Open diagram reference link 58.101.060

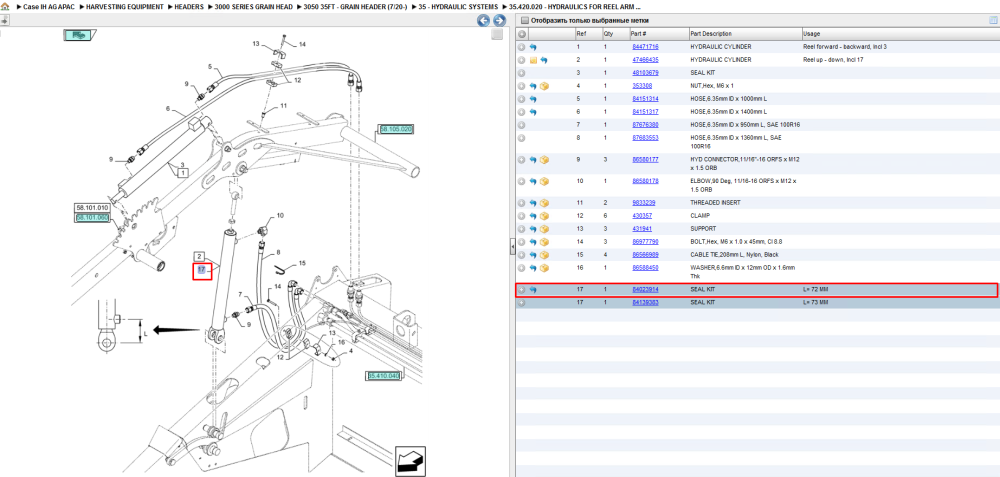click(92, 218)
